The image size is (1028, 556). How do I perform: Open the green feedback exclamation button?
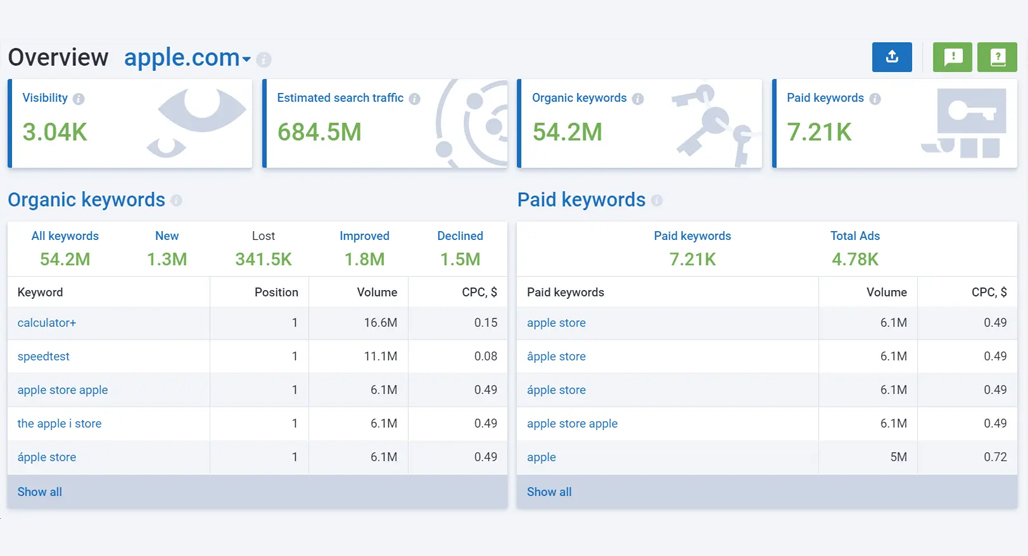click(953, 57)
